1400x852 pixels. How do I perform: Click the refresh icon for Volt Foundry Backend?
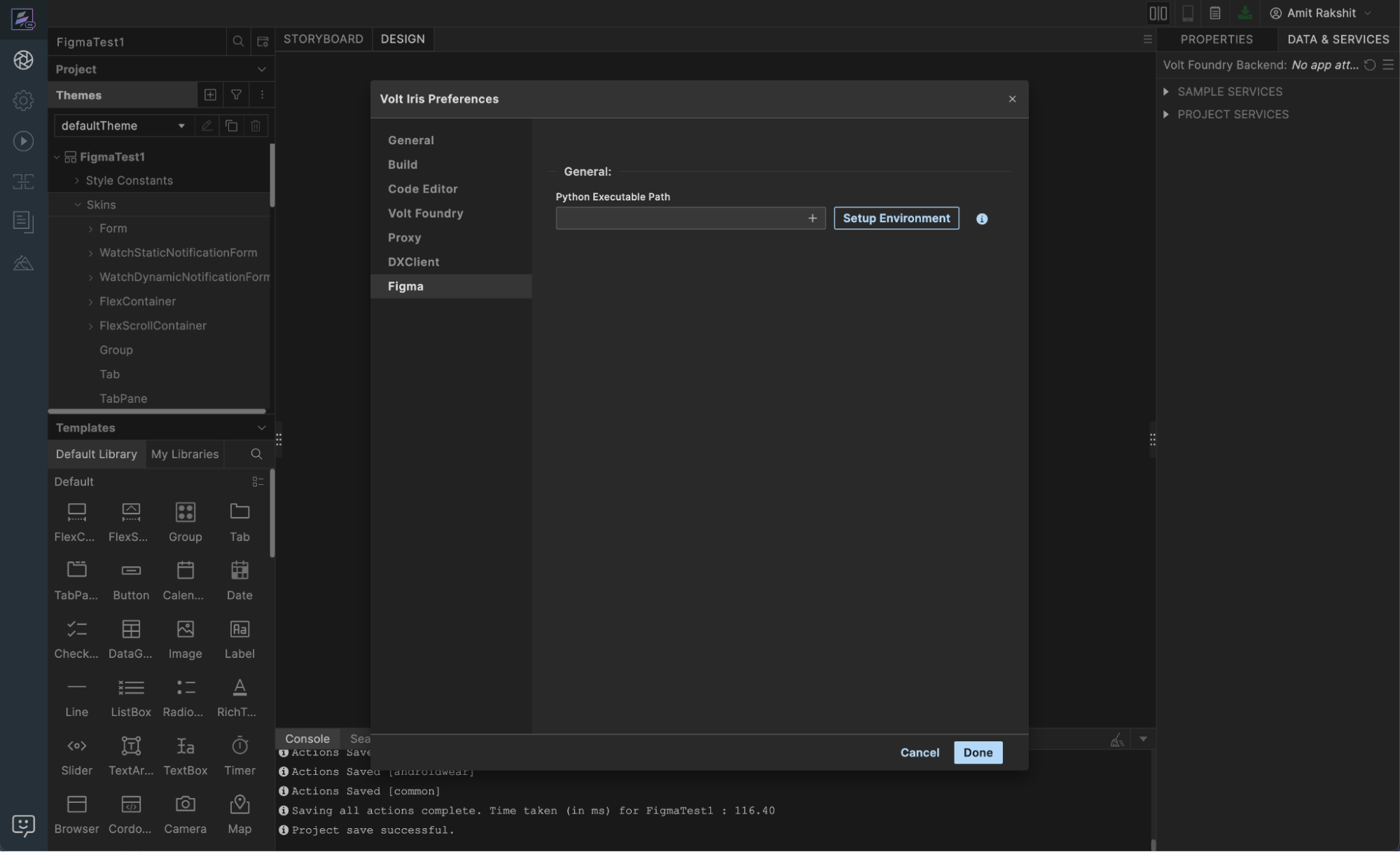1370,64
